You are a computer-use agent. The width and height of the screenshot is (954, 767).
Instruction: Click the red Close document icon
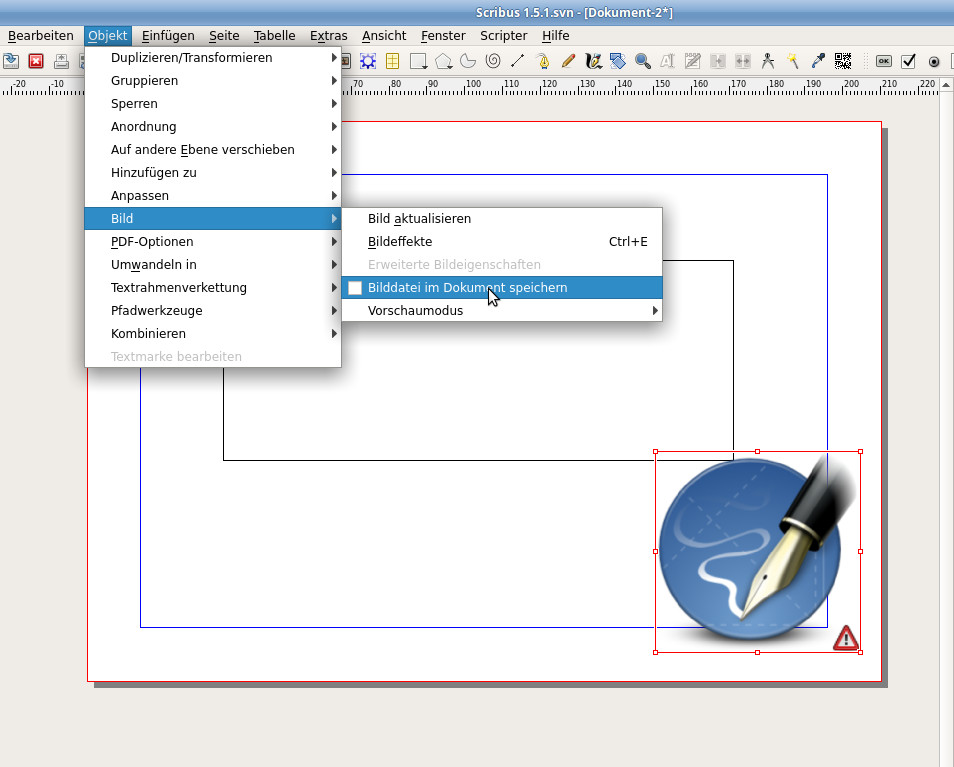(36, 61)
